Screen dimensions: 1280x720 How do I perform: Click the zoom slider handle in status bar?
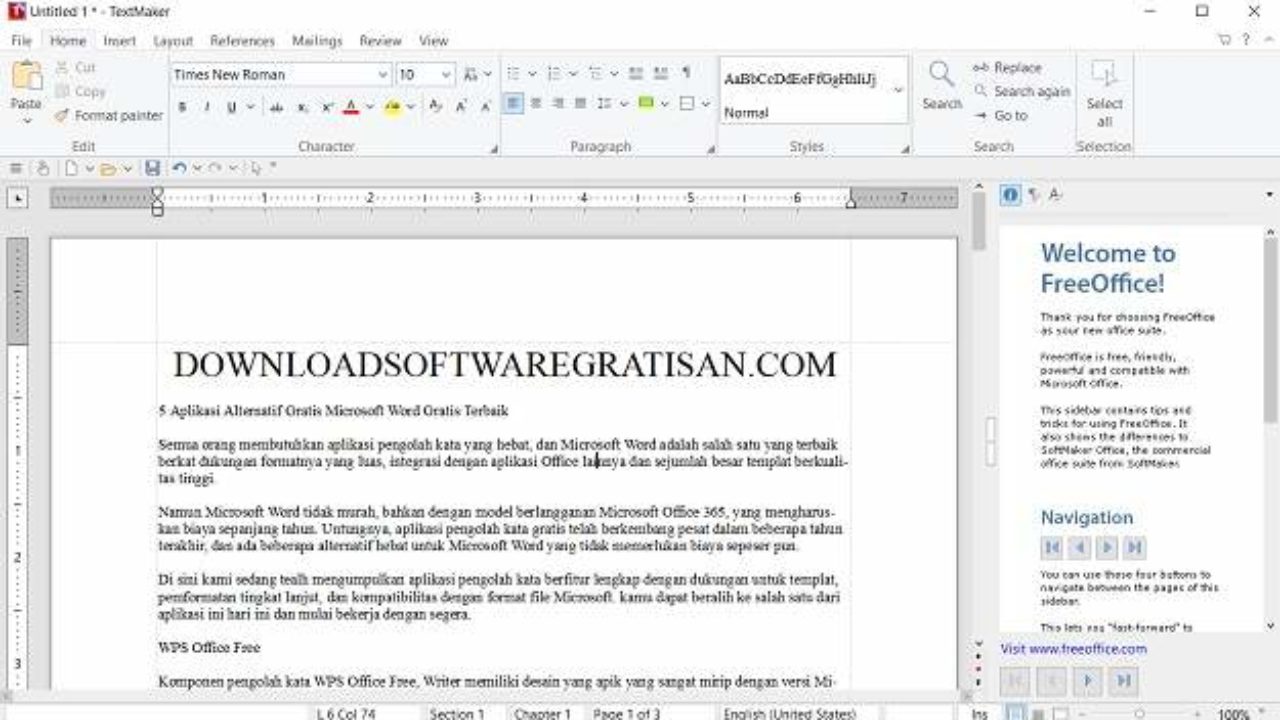tap(1141, 713)
